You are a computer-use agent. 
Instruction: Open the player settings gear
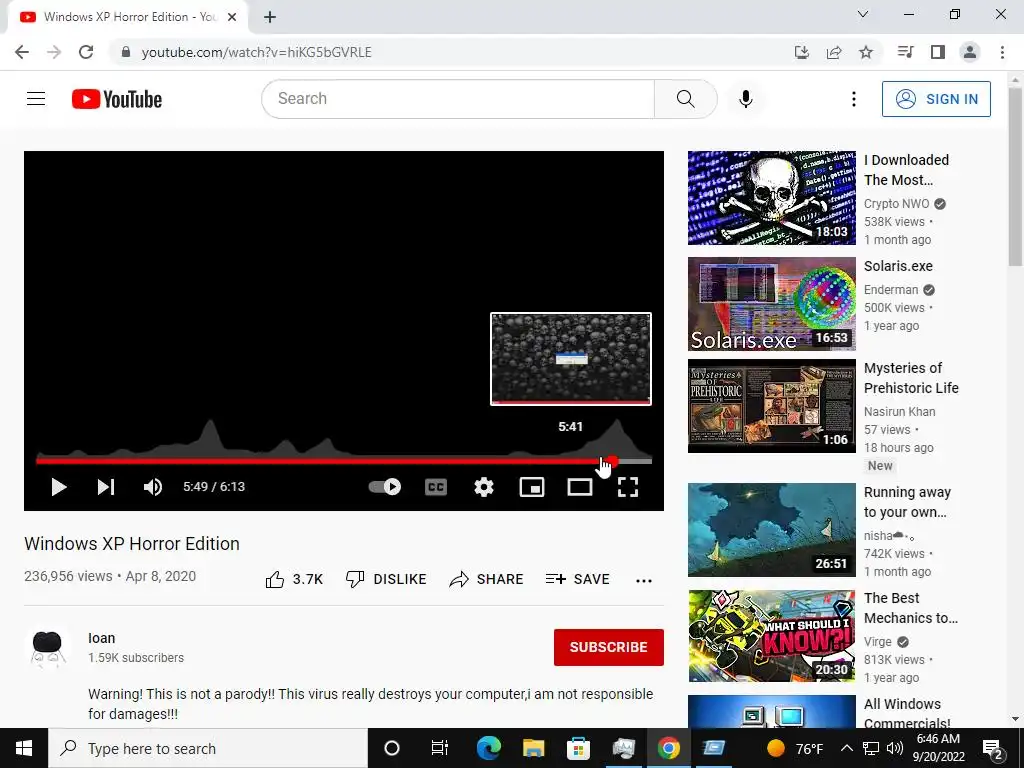click(x=484, y=487)
